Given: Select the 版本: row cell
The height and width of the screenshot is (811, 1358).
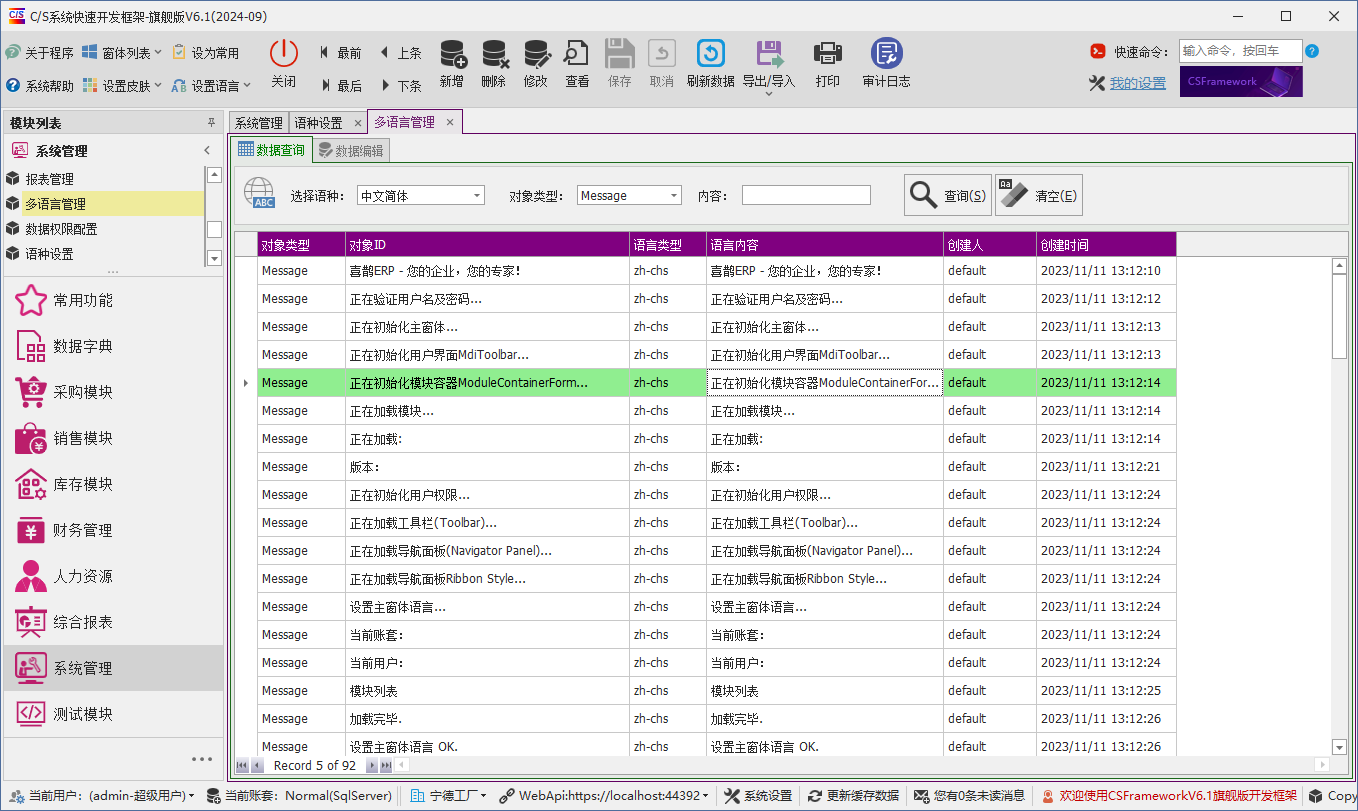Looking at the screenshot, I should (x=487, y=467).
